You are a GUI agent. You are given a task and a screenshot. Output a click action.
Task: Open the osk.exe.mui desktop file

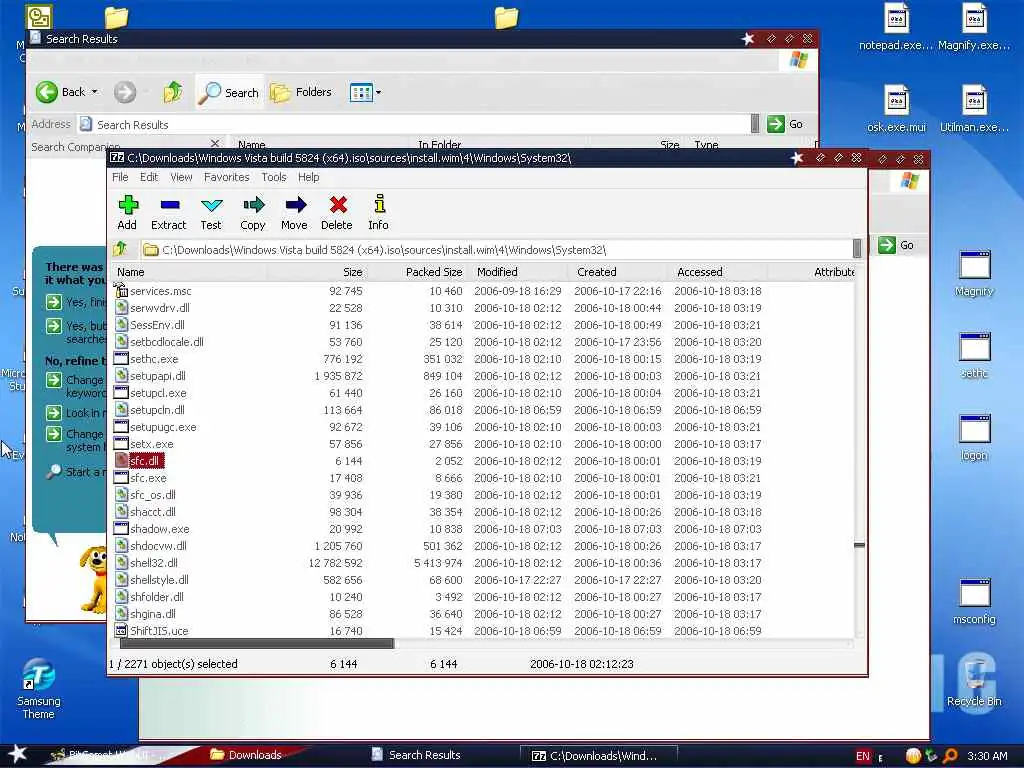point(897,108)
